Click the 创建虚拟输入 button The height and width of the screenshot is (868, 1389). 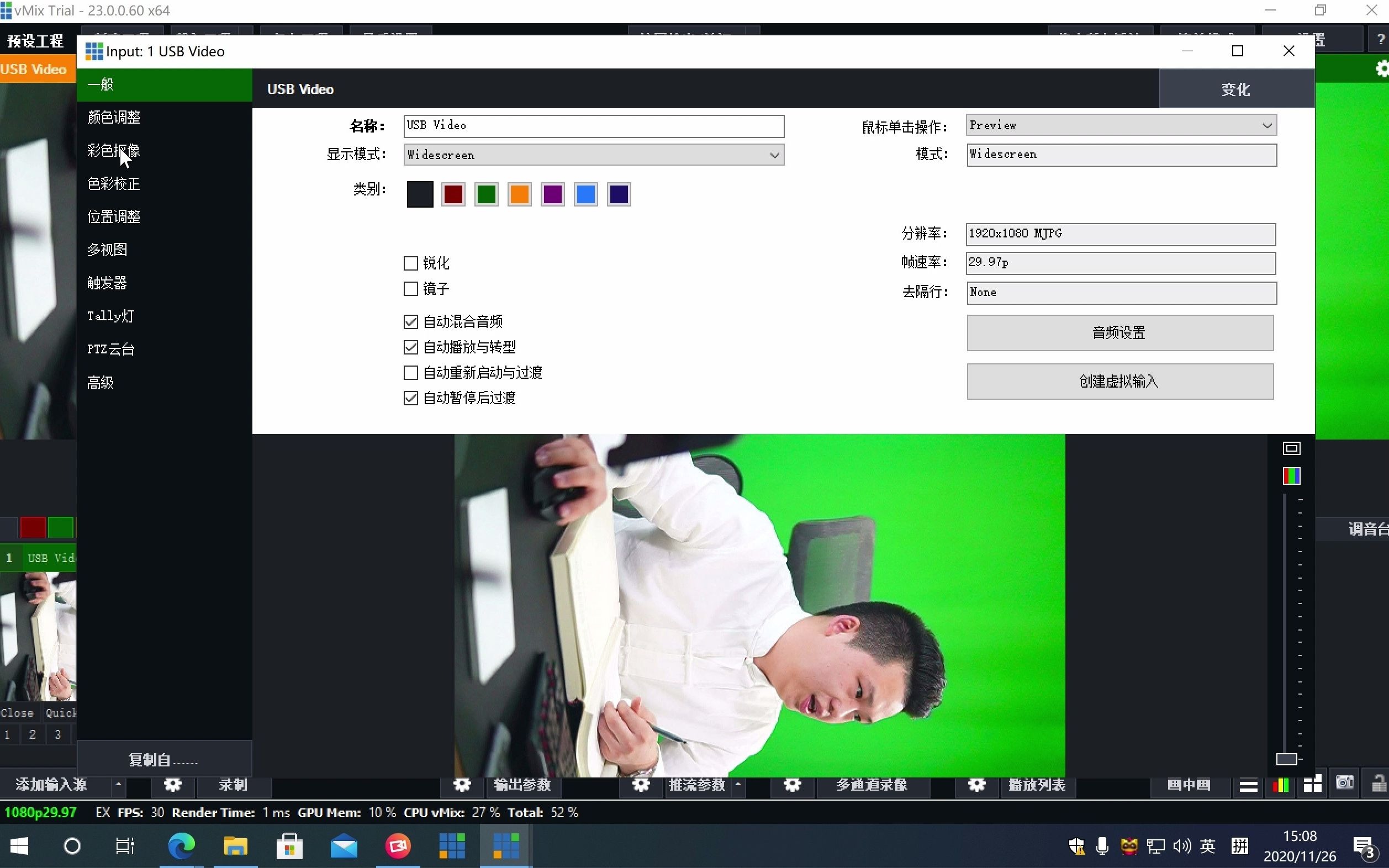[x=1118, y=381]
